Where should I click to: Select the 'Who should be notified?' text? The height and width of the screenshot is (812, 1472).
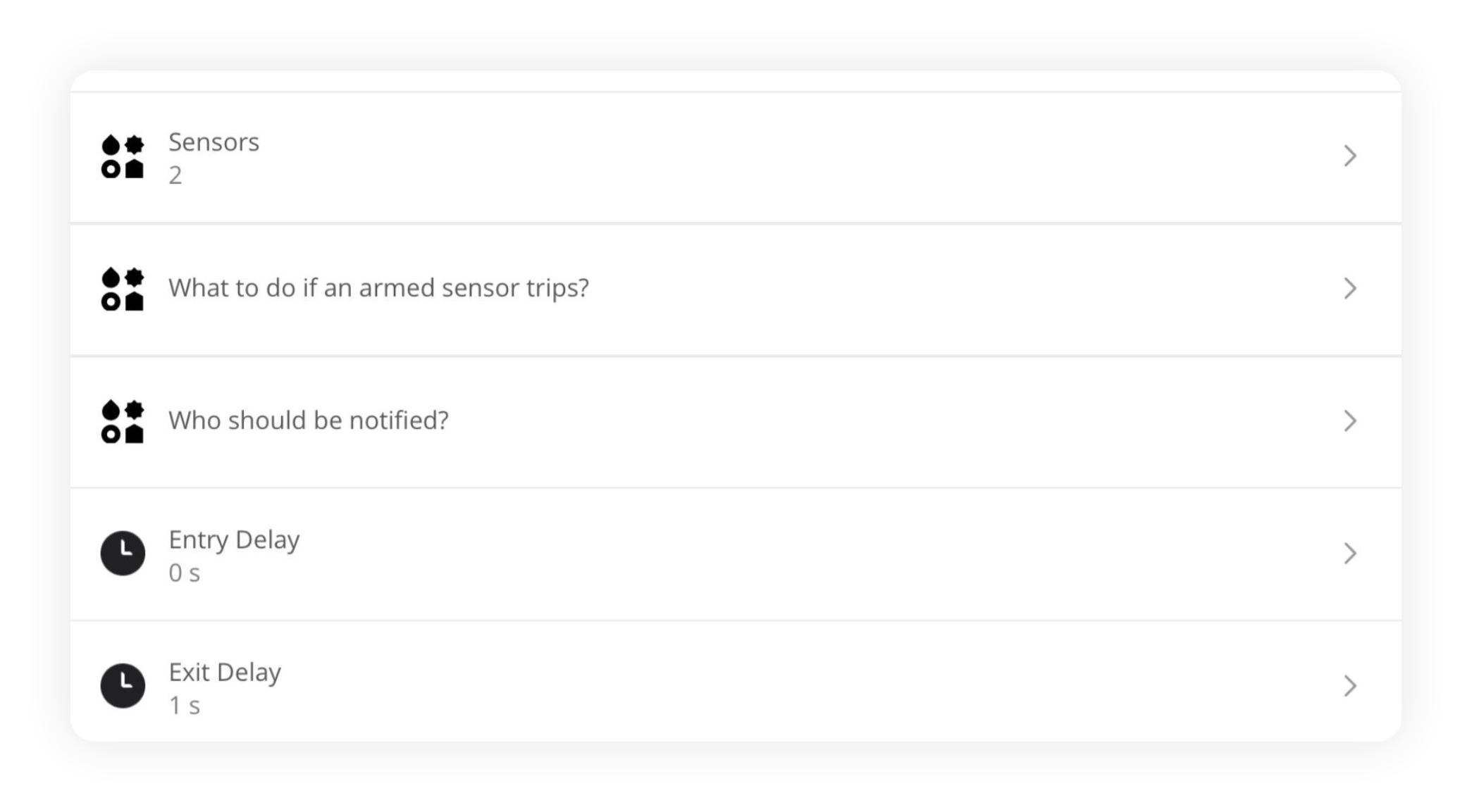(x=308, y=420)
